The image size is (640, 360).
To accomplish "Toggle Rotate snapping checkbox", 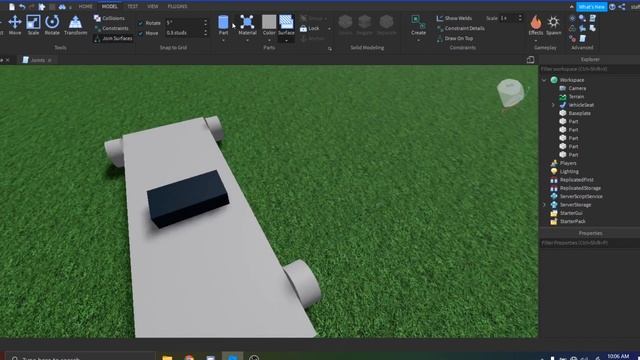I will click(141, 23).
